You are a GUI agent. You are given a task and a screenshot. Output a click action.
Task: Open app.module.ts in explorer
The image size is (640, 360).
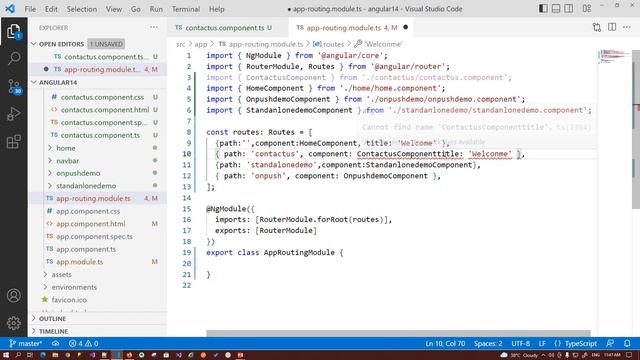pyautogui.click(x=79, y=262)
